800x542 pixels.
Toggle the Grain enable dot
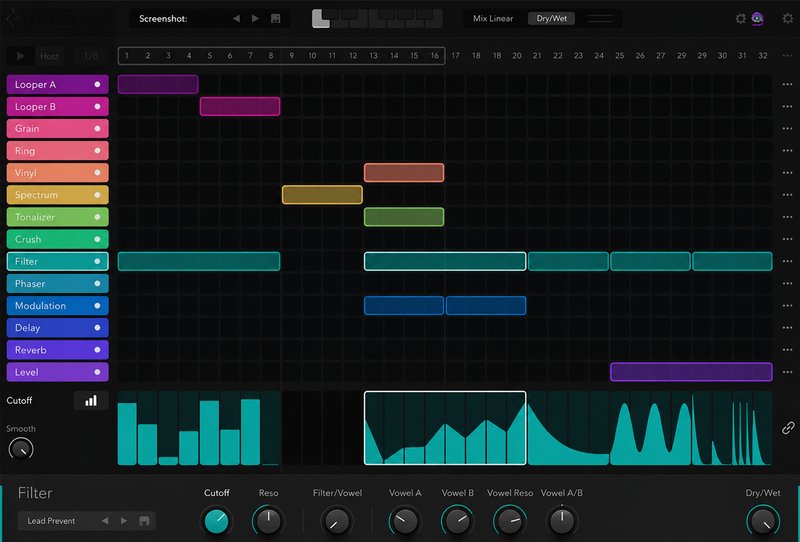point(97,129)
